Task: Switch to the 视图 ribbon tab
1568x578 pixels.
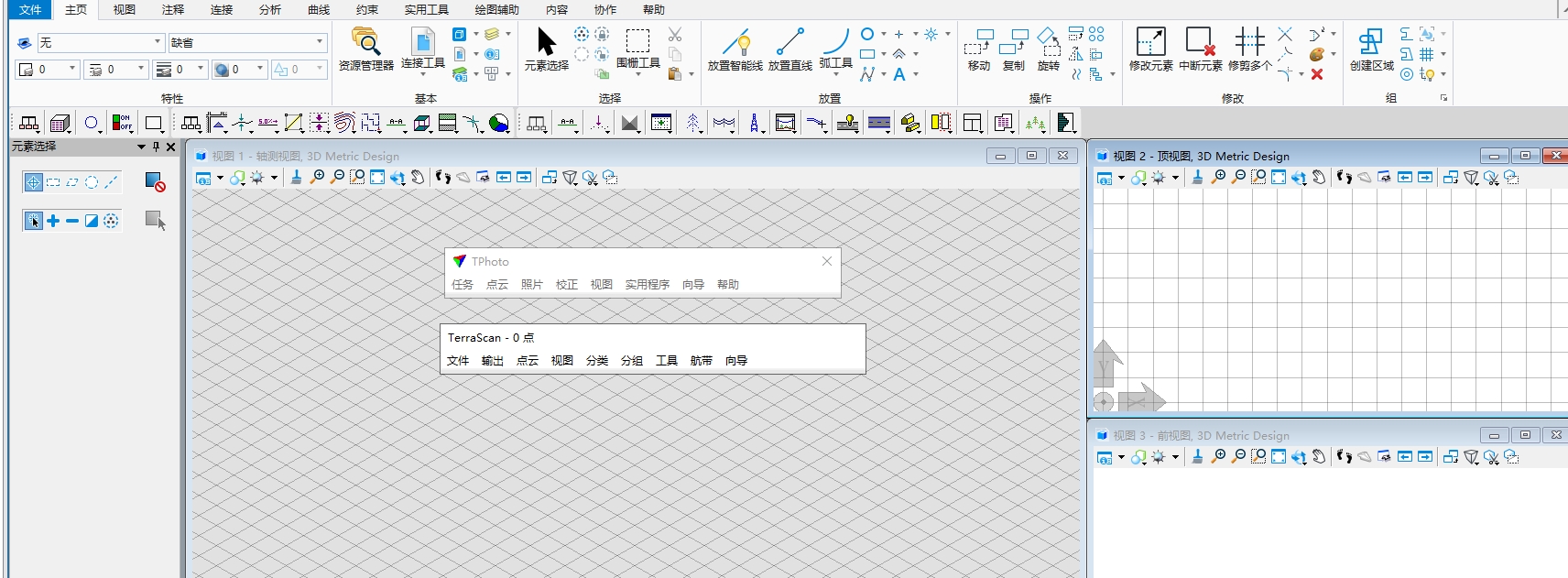Action: (x=124, y=9)
